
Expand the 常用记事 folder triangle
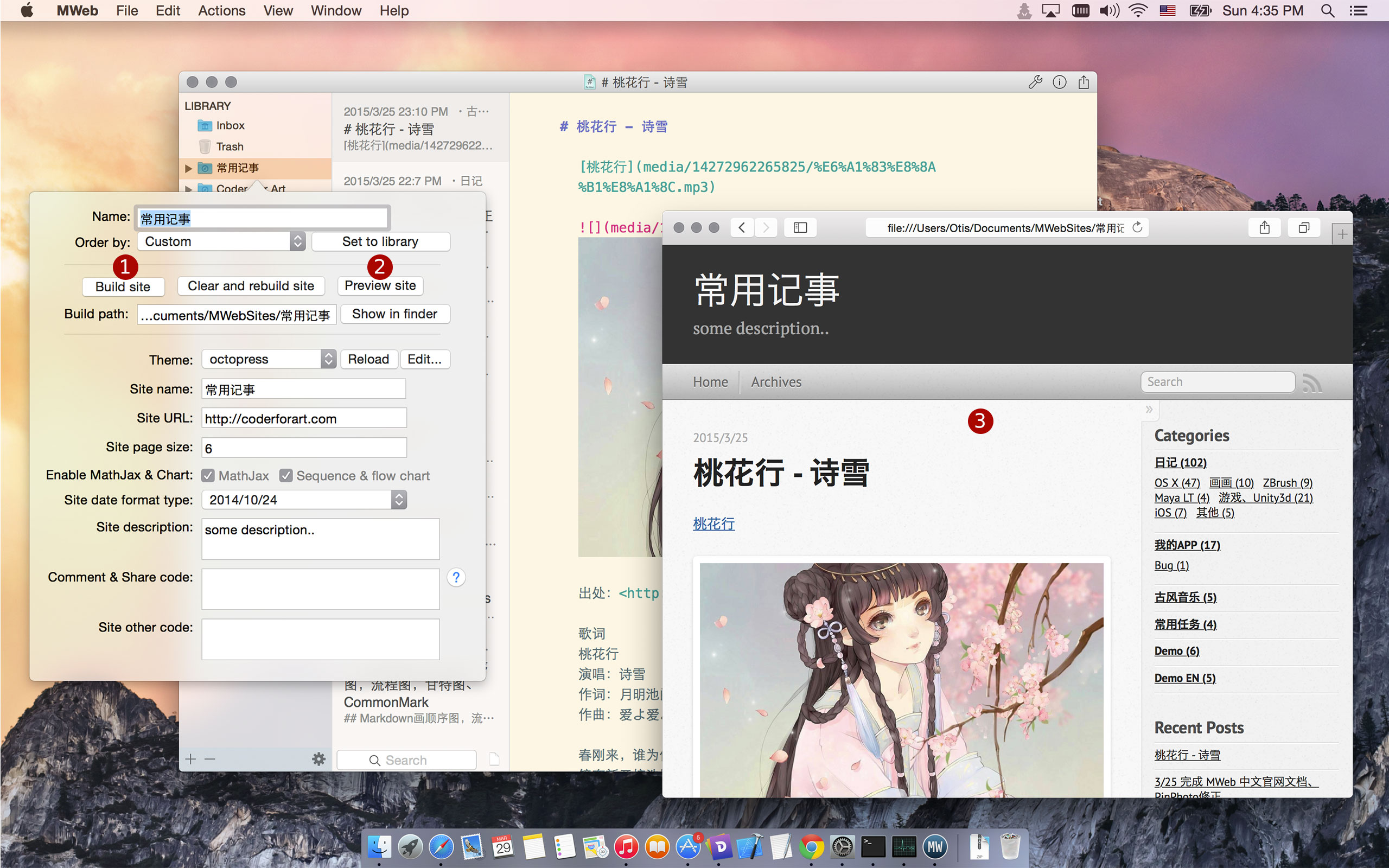point(188,168)
